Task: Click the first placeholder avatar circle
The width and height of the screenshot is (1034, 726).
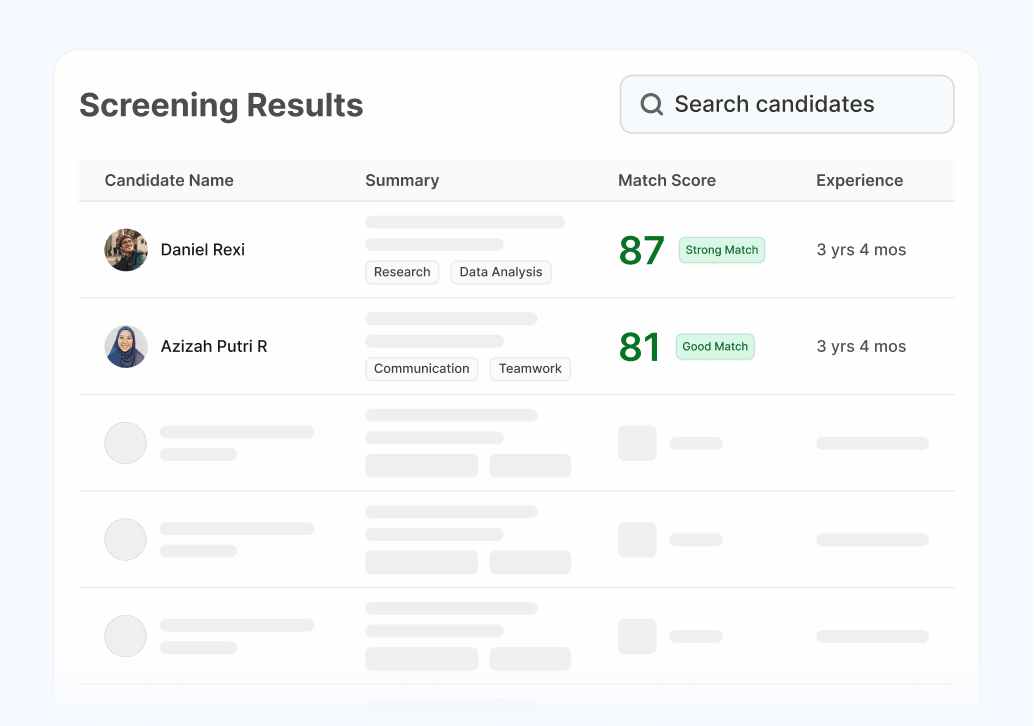Action: 125,443
